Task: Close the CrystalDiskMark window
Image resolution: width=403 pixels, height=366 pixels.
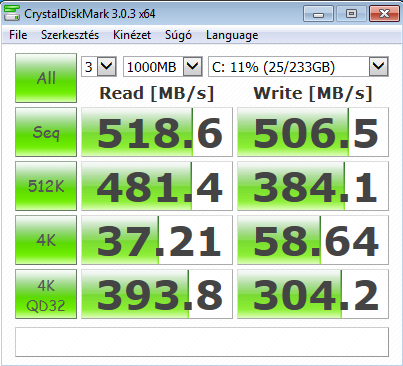Action: click(384, 14)
